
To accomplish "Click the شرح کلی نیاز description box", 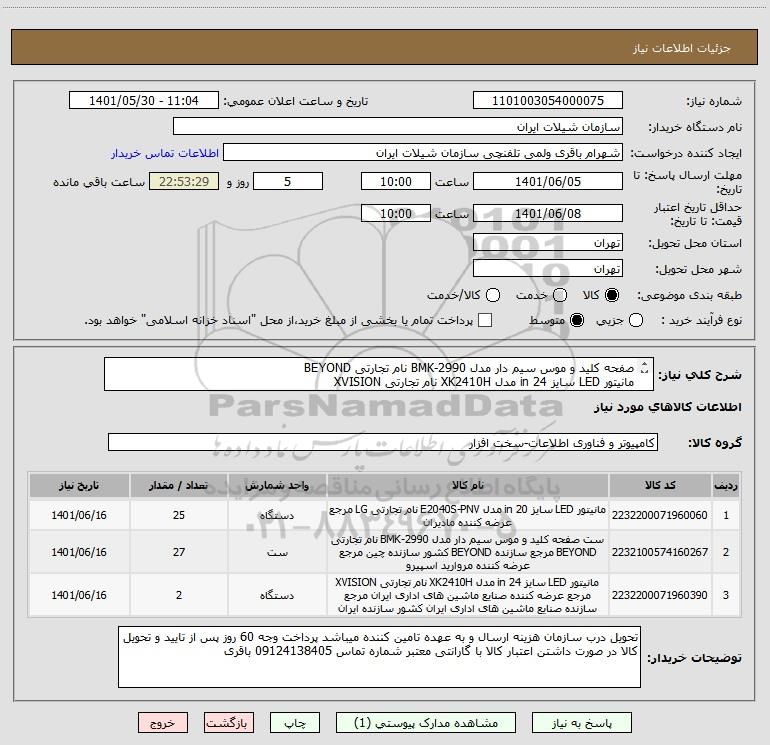I will pyautogui.click(x=379, y=375).
